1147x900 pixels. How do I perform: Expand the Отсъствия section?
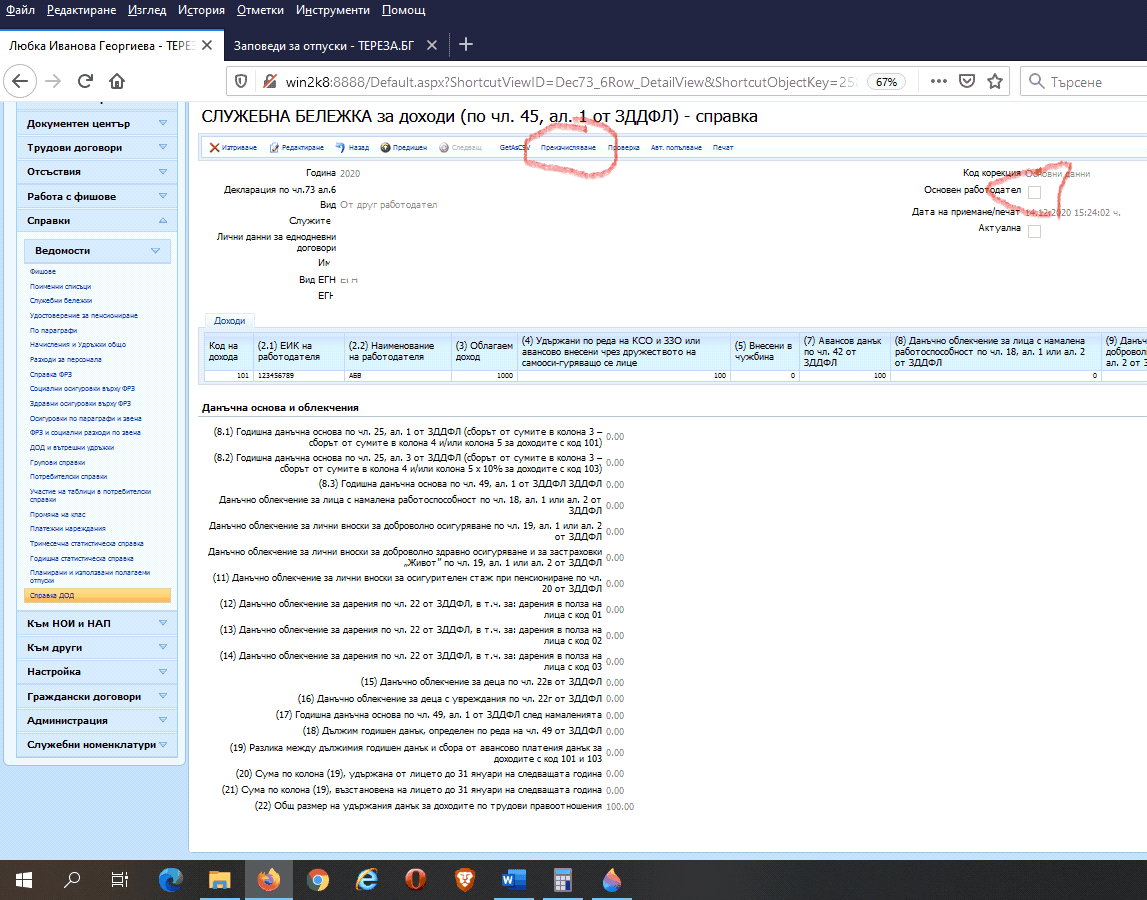[97, 172]
